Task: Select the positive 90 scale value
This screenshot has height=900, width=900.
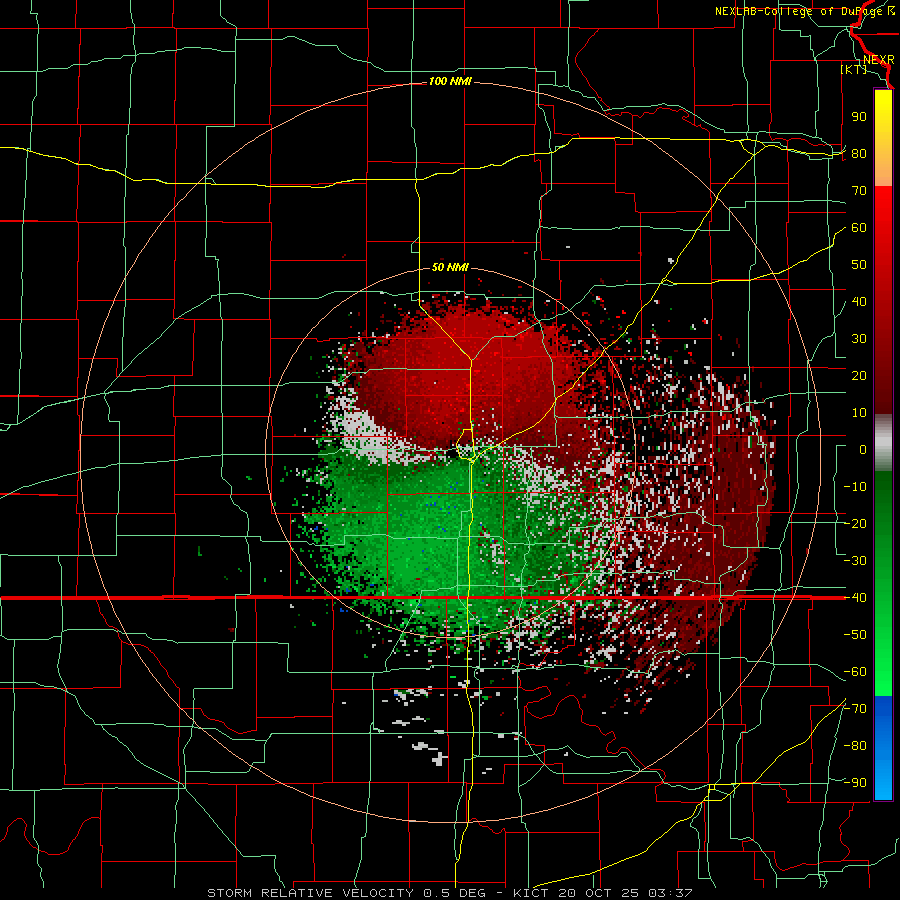Action: point(859,117)
